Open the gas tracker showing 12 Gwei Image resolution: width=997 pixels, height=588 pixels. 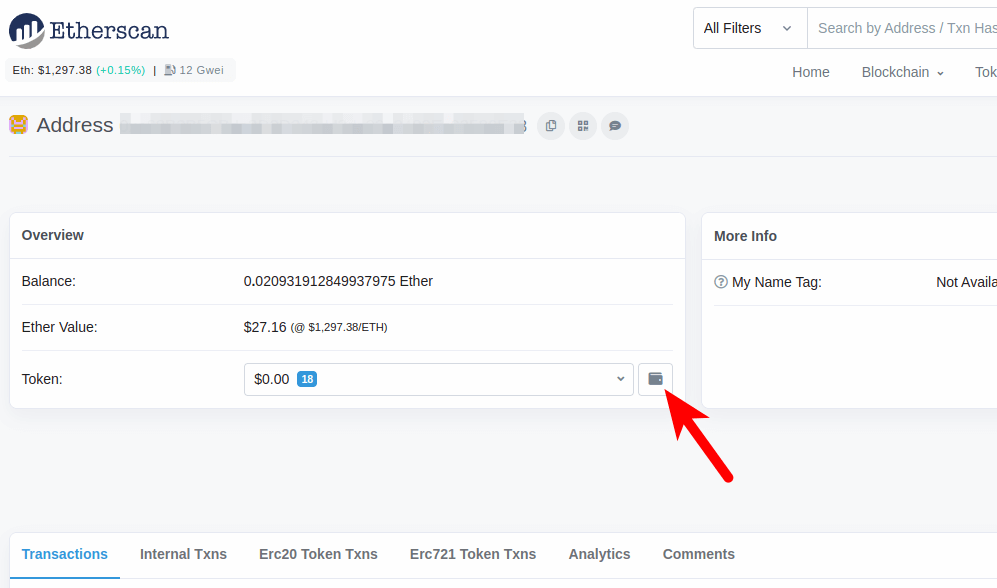(x=196, y=70)
